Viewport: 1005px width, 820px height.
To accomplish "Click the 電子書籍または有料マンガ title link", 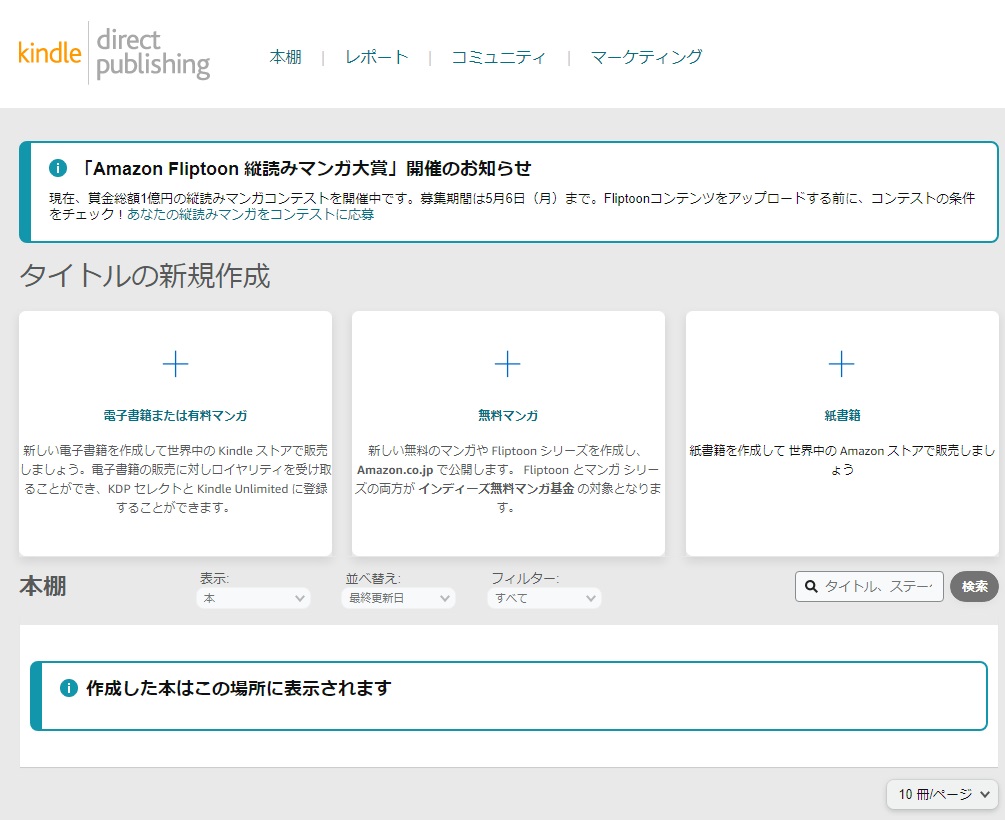I will coord(175,415).
